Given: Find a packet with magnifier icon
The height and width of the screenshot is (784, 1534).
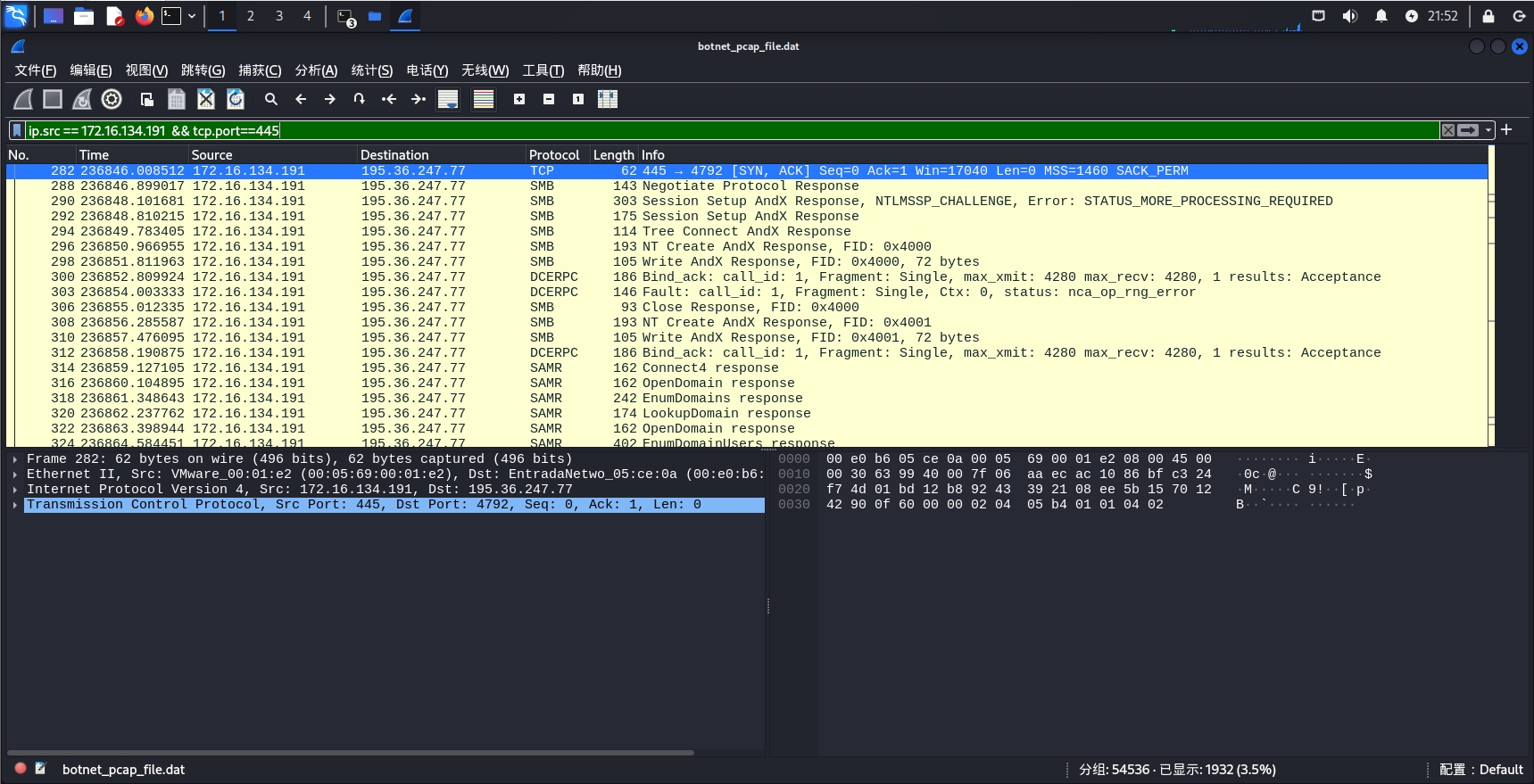Looking at the screenshot, I should coord(271,99).
